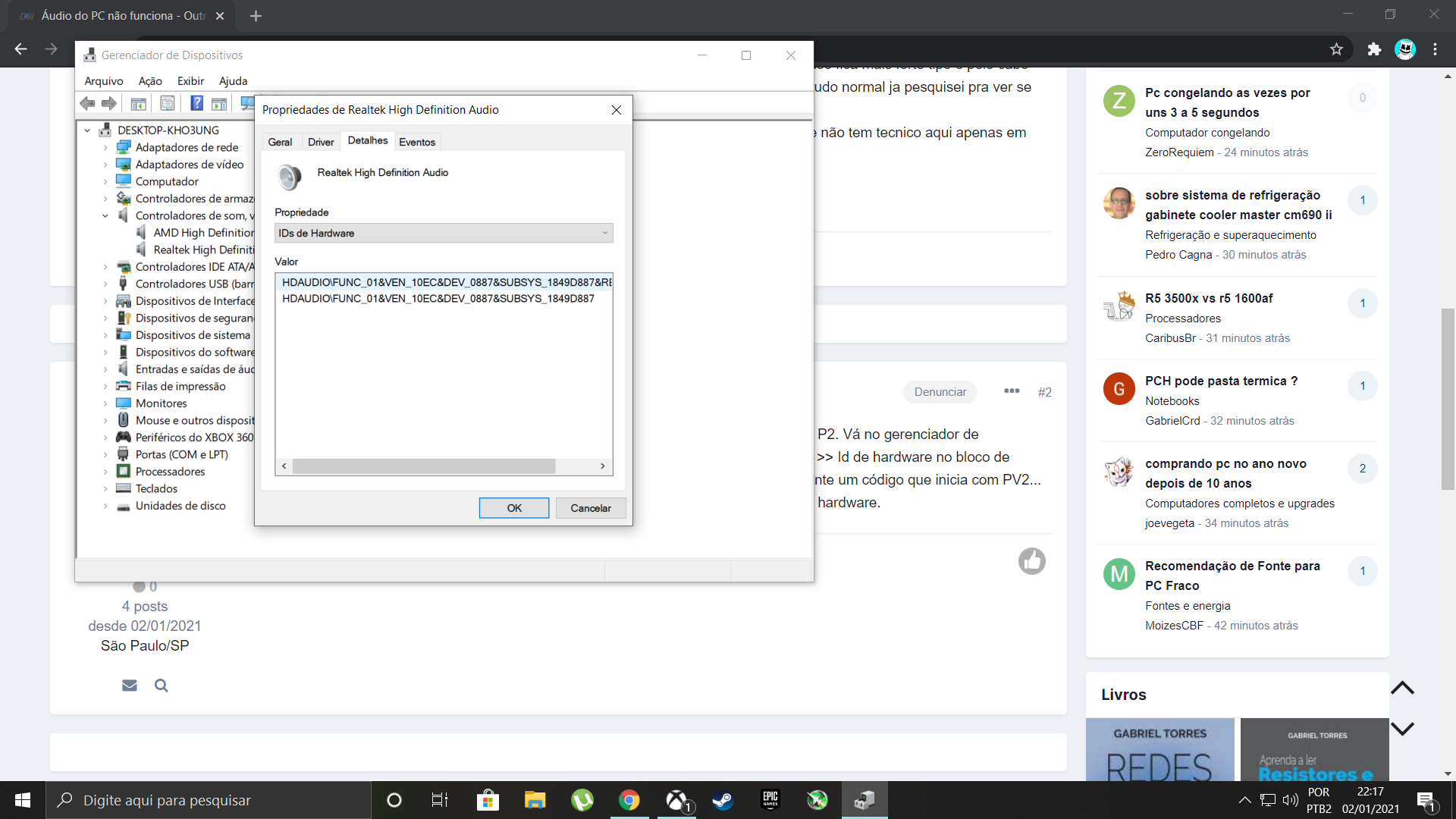Toggle the console tree pane toolbar icon
The image size is (1456, 819).
138,104
